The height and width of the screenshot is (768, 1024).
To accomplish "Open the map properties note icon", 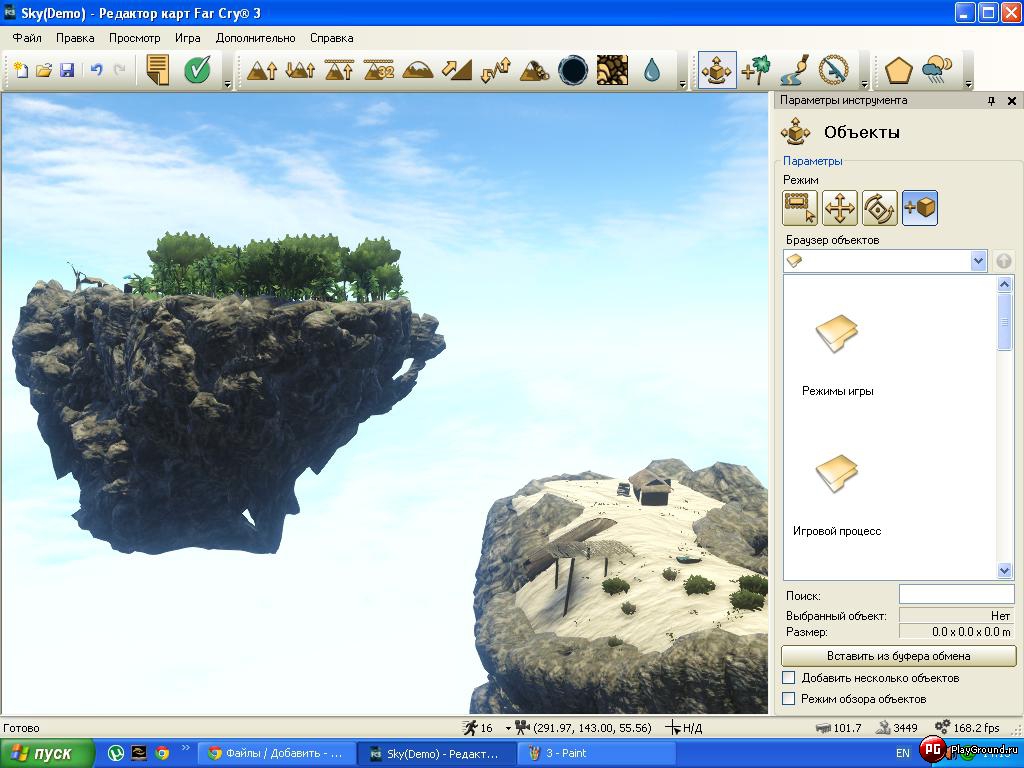I will 157,70.
